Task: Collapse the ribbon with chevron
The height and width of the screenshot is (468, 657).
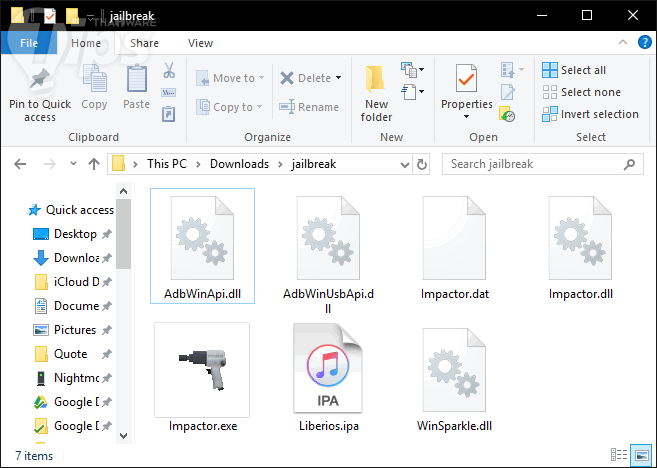Action: (x=623, y=42)
